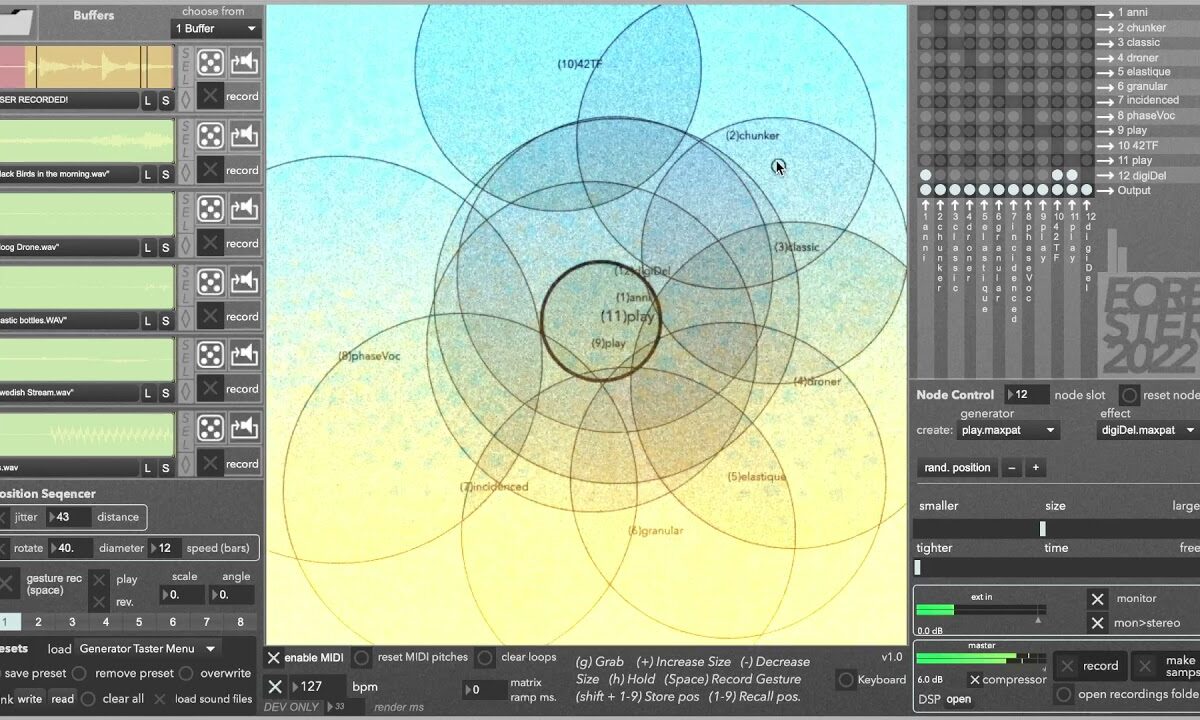Viewport: 1200px width, 720px height.
Task: Click the rand. position button
Action: click(957, 468)
